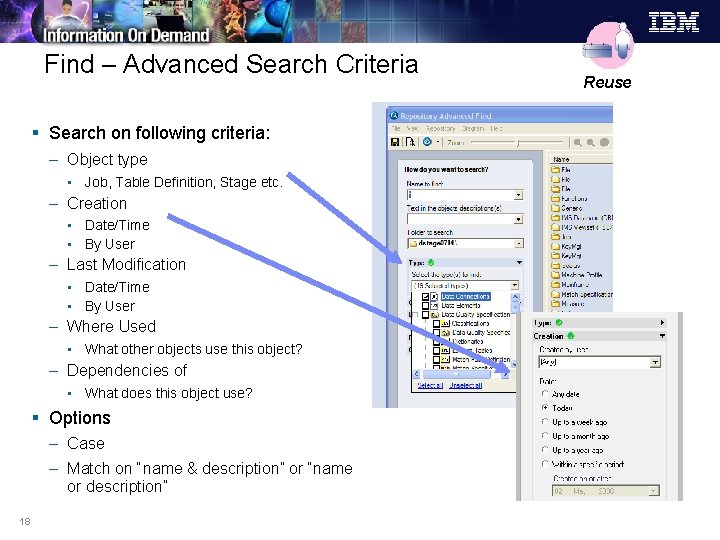Uncheck the Data Connections checkbox
The image size is (720, 540).
[x=425, y=297]
